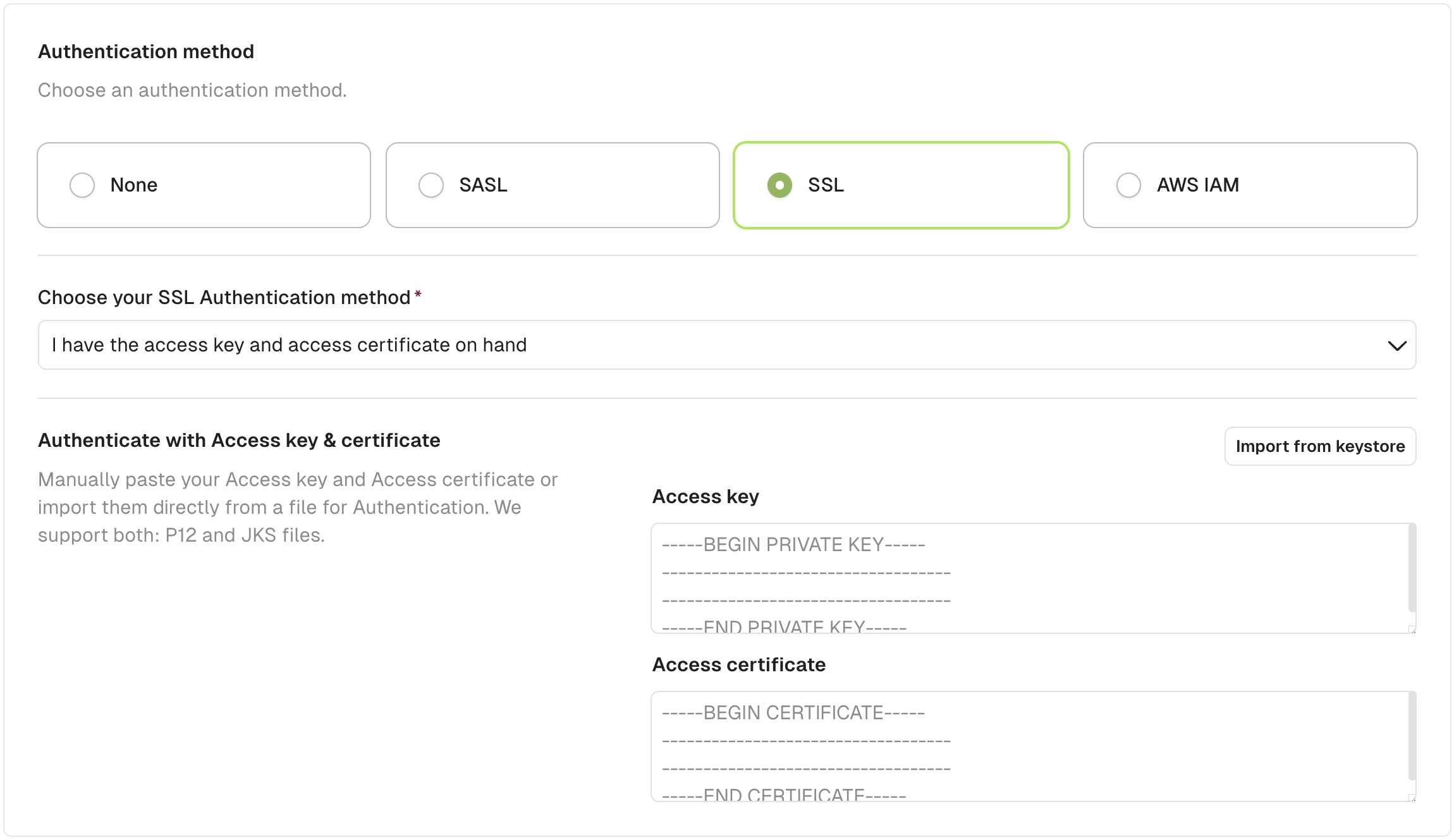Select the None authentication radio button
This screenshot has width=1454, height=840.
point(82,185)
